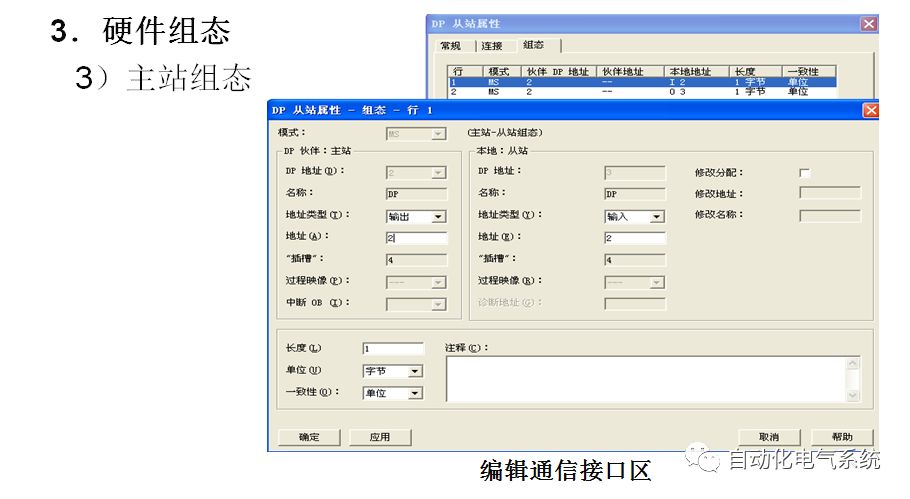Open the 中断 OB dropdown
The image size is (910, 499).
[x=438, y=304]
